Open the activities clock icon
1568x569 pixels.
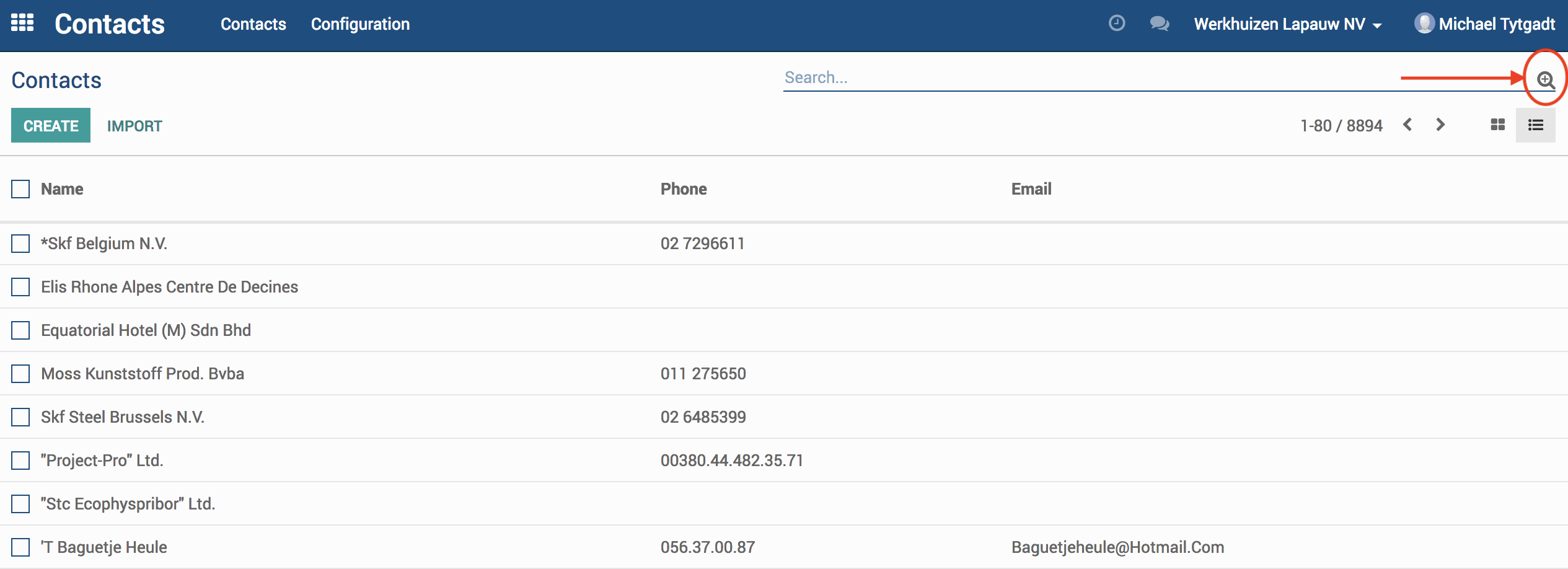(x=1117, y=24)
